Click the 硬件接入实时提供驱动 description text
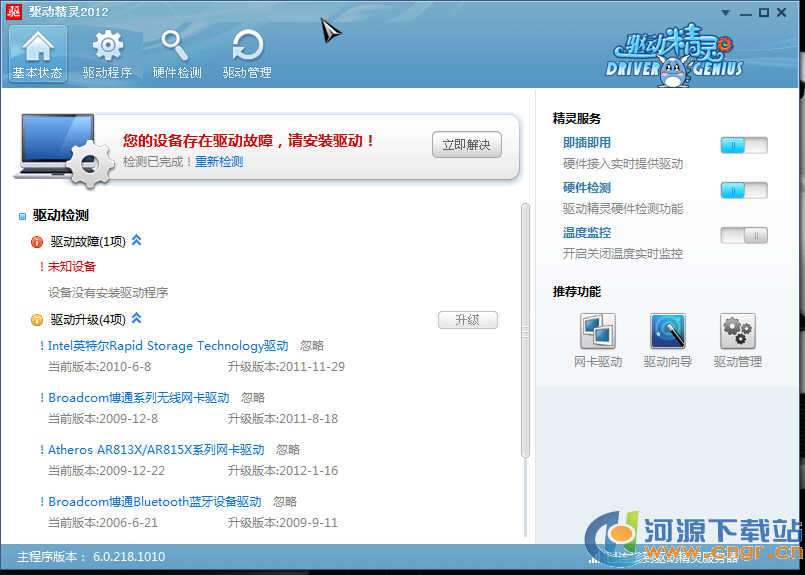Screen dimensions: 805x575 [x=623, y=164]
